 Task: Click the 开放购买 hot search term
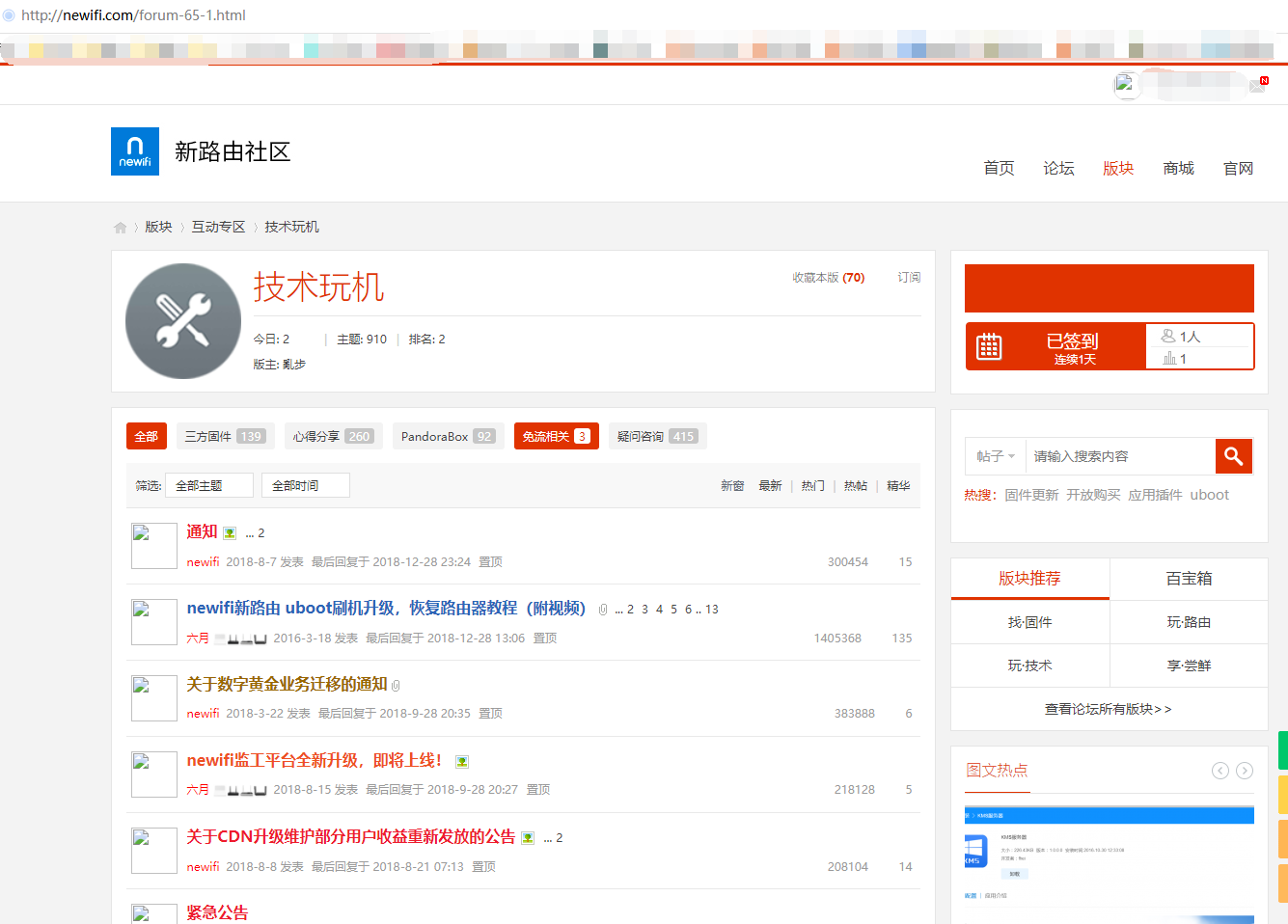click(1093, 495)
